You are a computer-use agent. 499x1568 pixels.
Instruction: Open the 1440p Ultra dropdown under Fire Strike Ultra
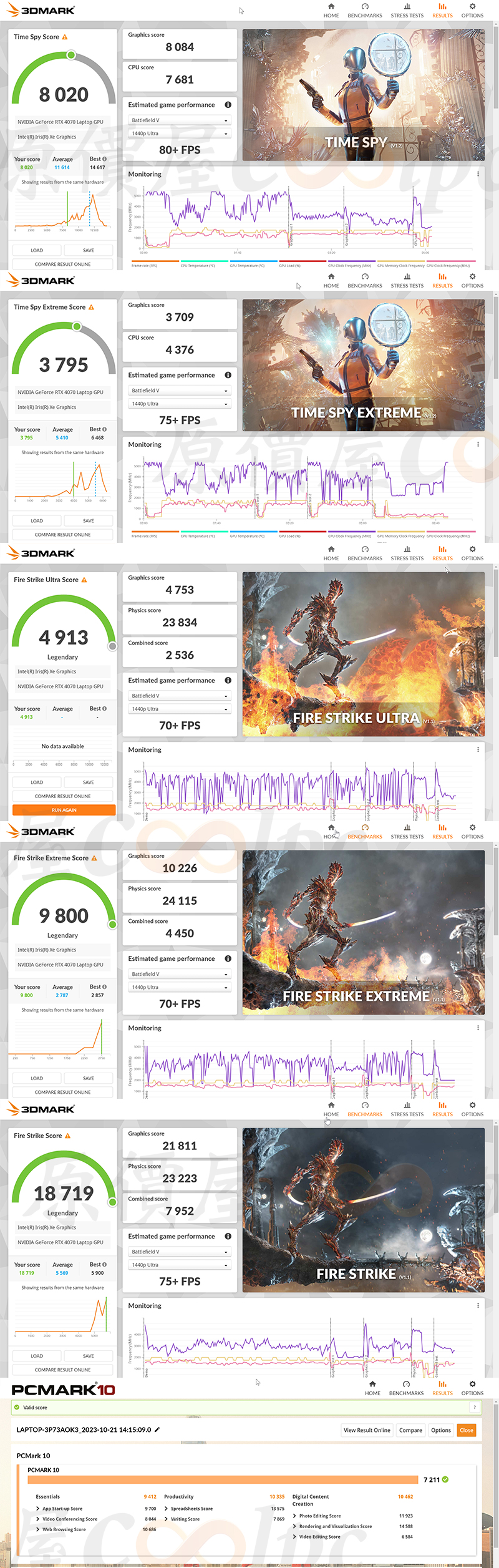(x=180, y=709)
